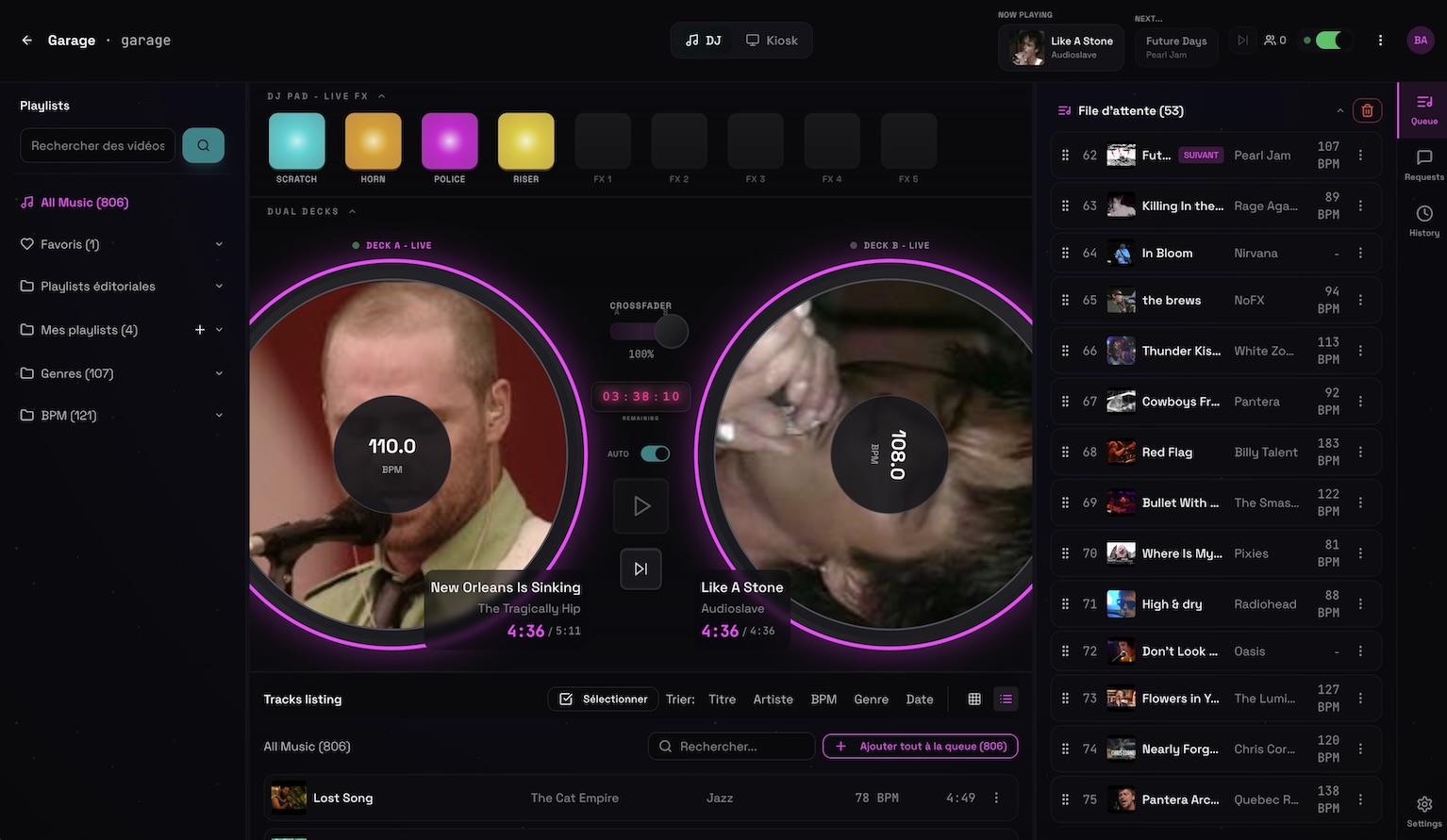Collapse the DJ Pad Live FX section
The height and width of the screenshot is (840, 1447).
[x=381, y=95]
